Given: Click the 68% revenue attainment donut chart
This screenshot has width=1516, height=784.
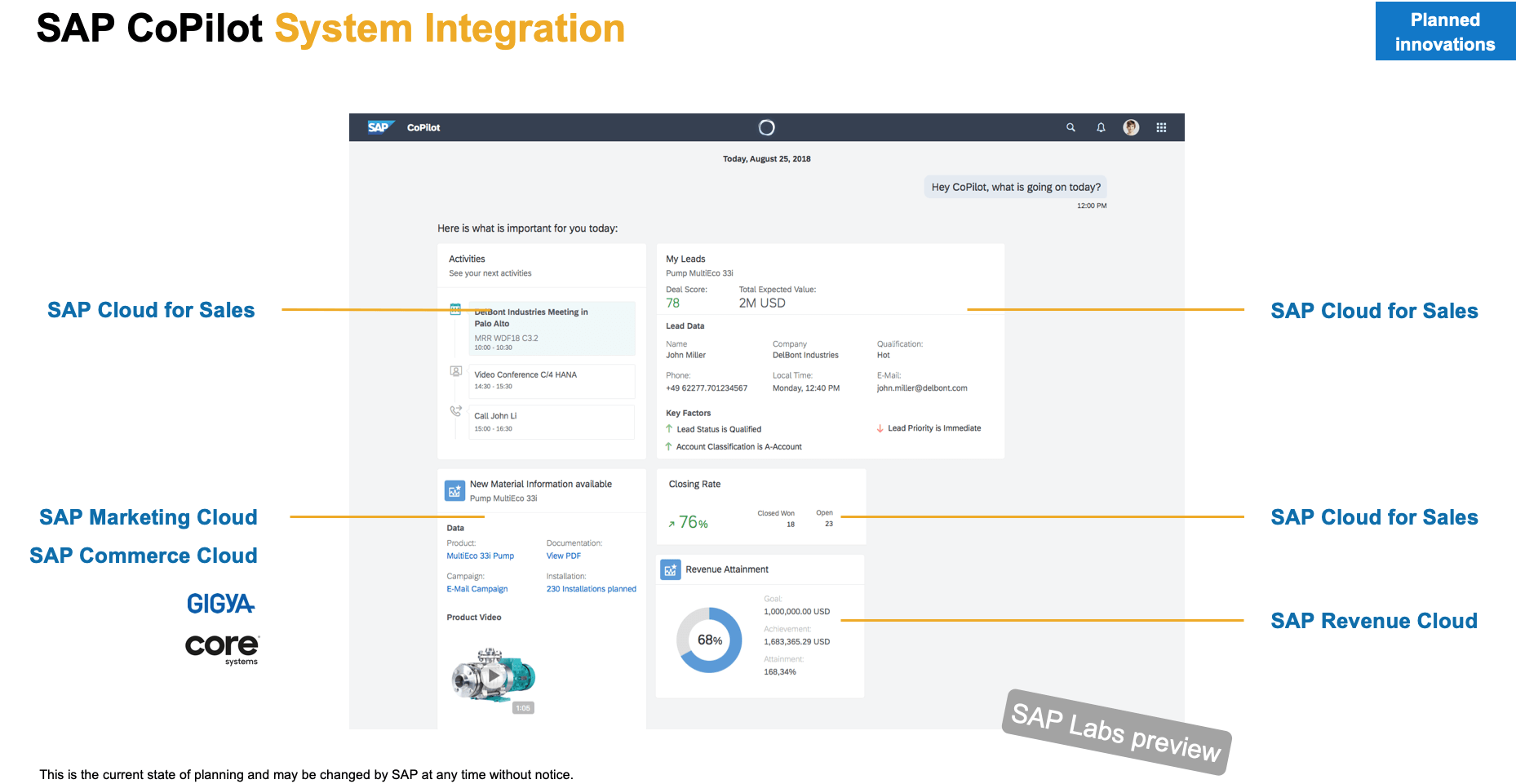Looking at the screenshot, I should click(709, 640).
